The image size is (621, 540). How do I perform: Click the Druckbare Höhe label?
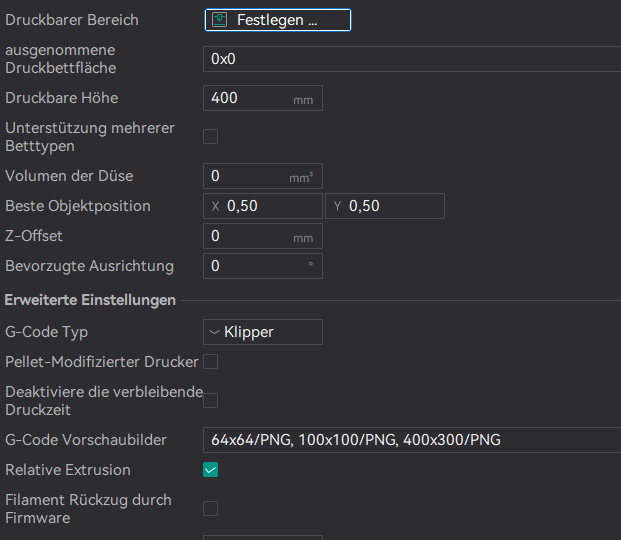coord(61,98)
